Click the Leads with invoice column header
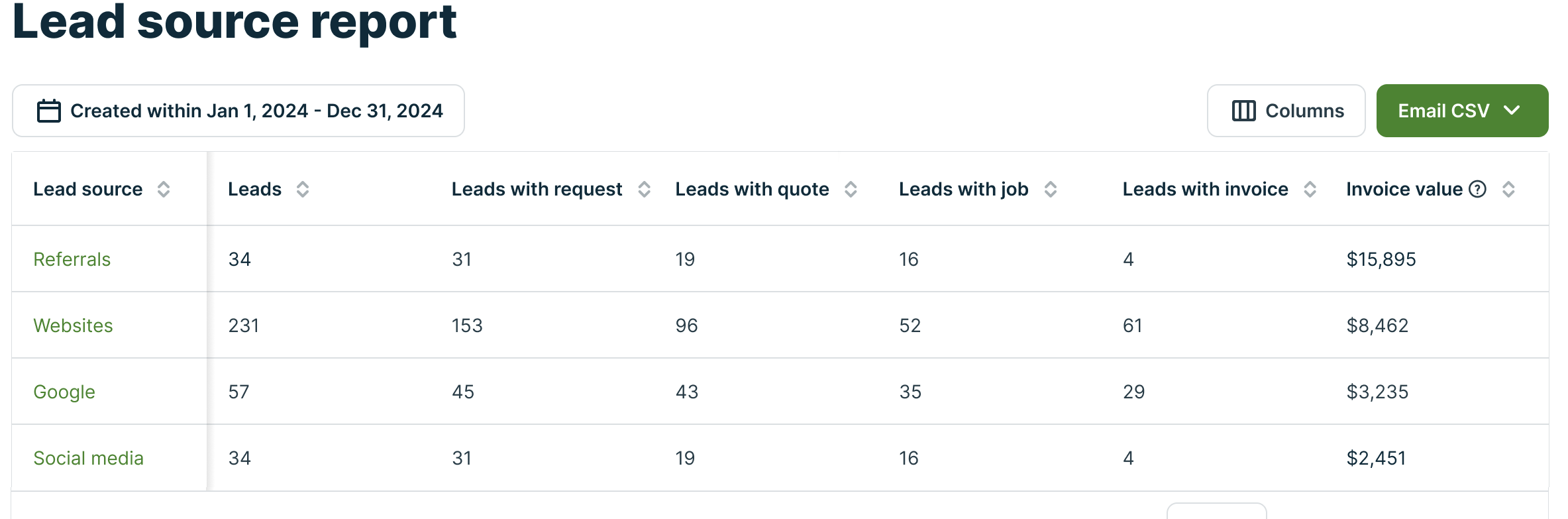Image resolution: width=1568 pixels, height=519 pixels. coord(1205,190)
